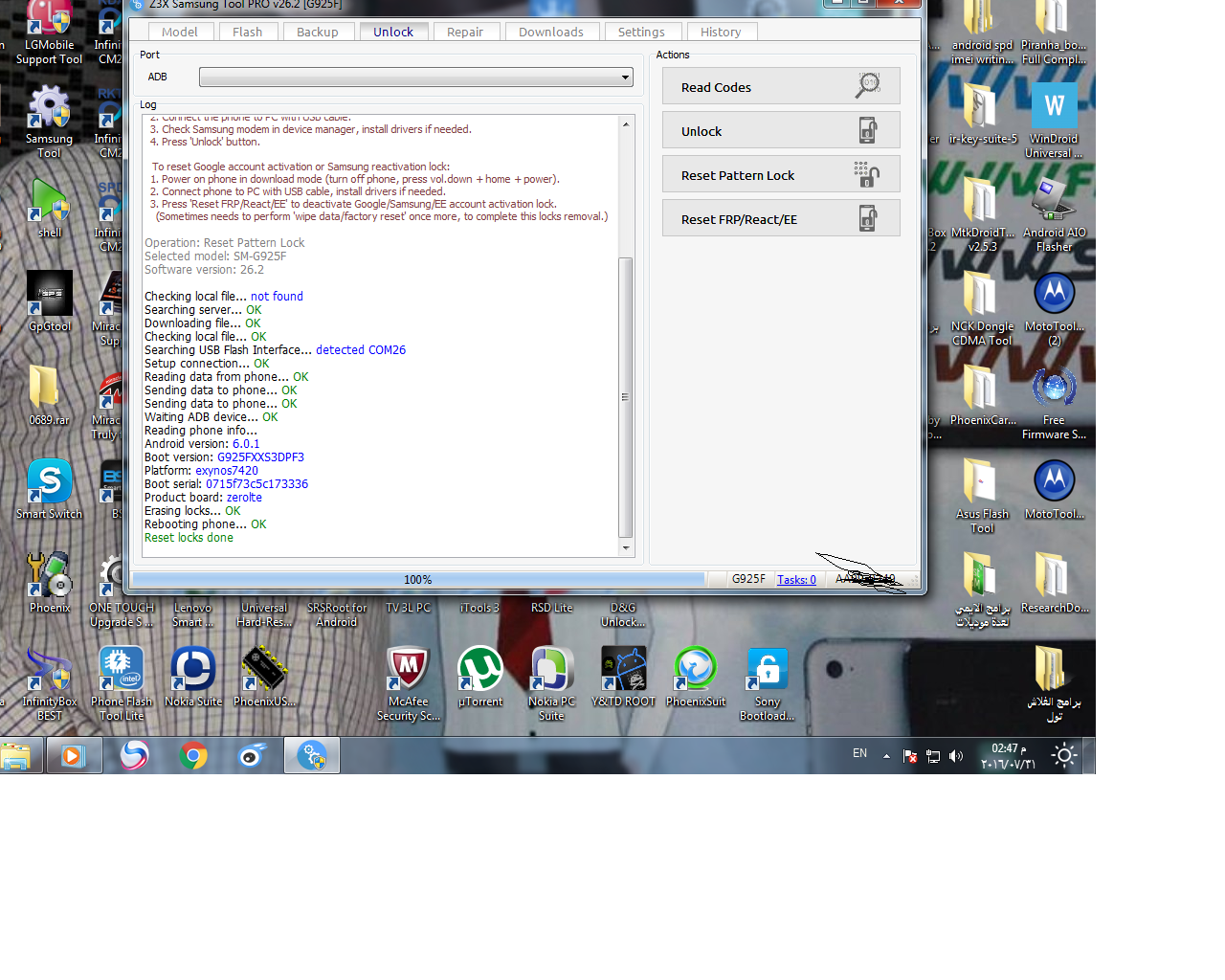Click the volume speaker tray icon
This screenshot has width=1225, height=980.
tap(956, 756)
